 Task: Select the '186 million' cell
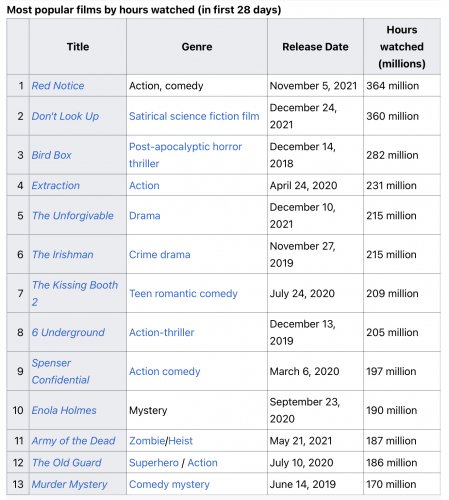point(402,463)
